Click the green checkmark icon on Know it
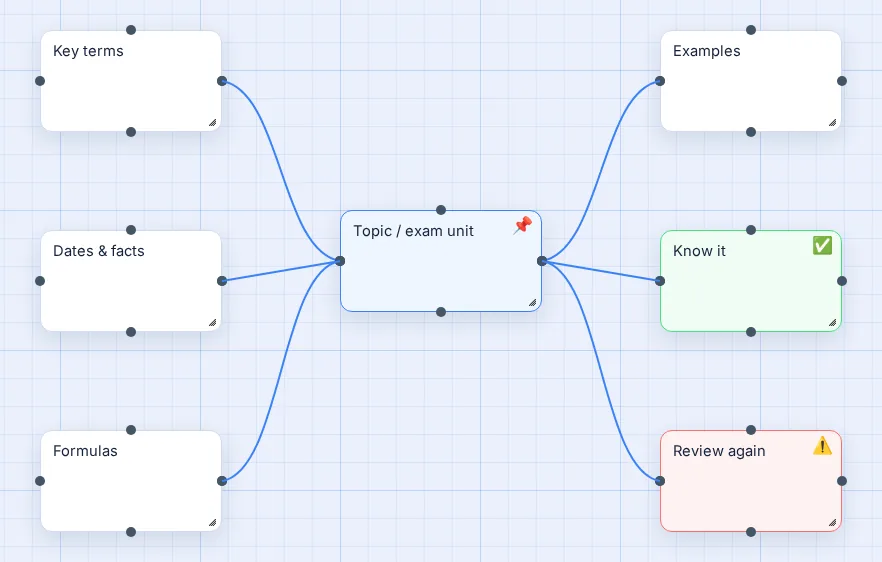This screenshot has width=882, height=562. [822, 245]
